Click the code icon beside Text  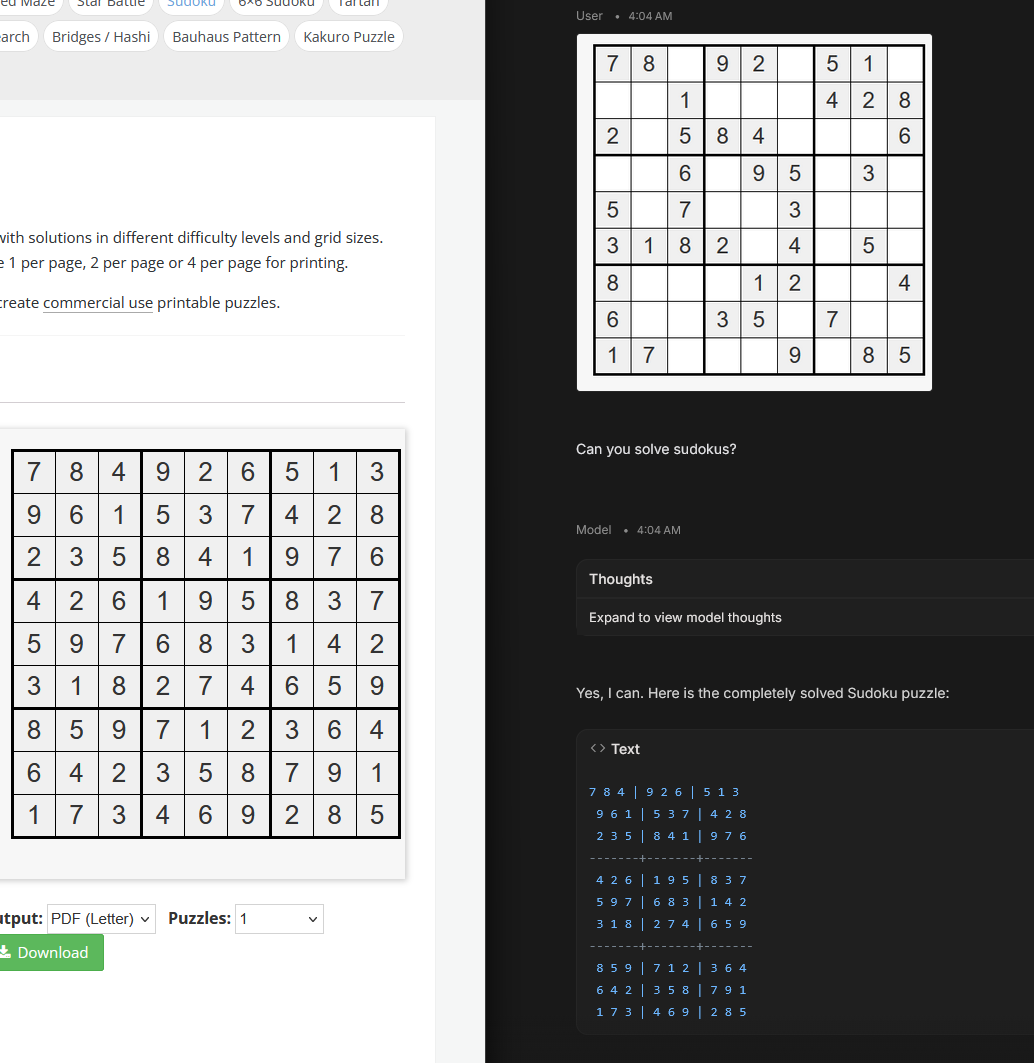point(597,748)
